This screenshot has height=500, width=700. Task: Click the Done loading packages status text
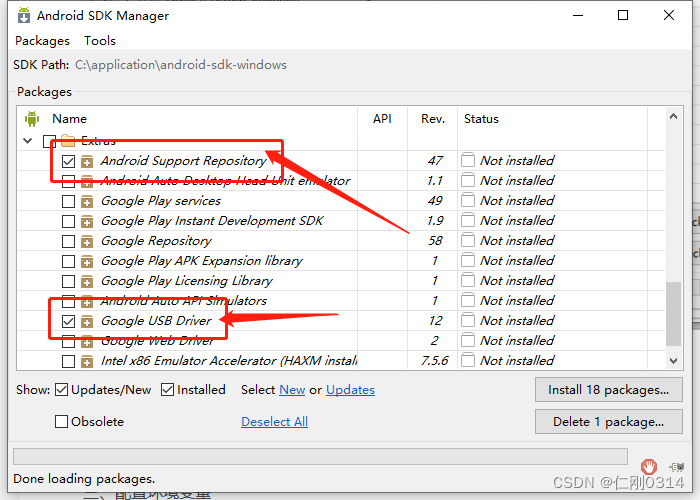click(x=84, y=479)
